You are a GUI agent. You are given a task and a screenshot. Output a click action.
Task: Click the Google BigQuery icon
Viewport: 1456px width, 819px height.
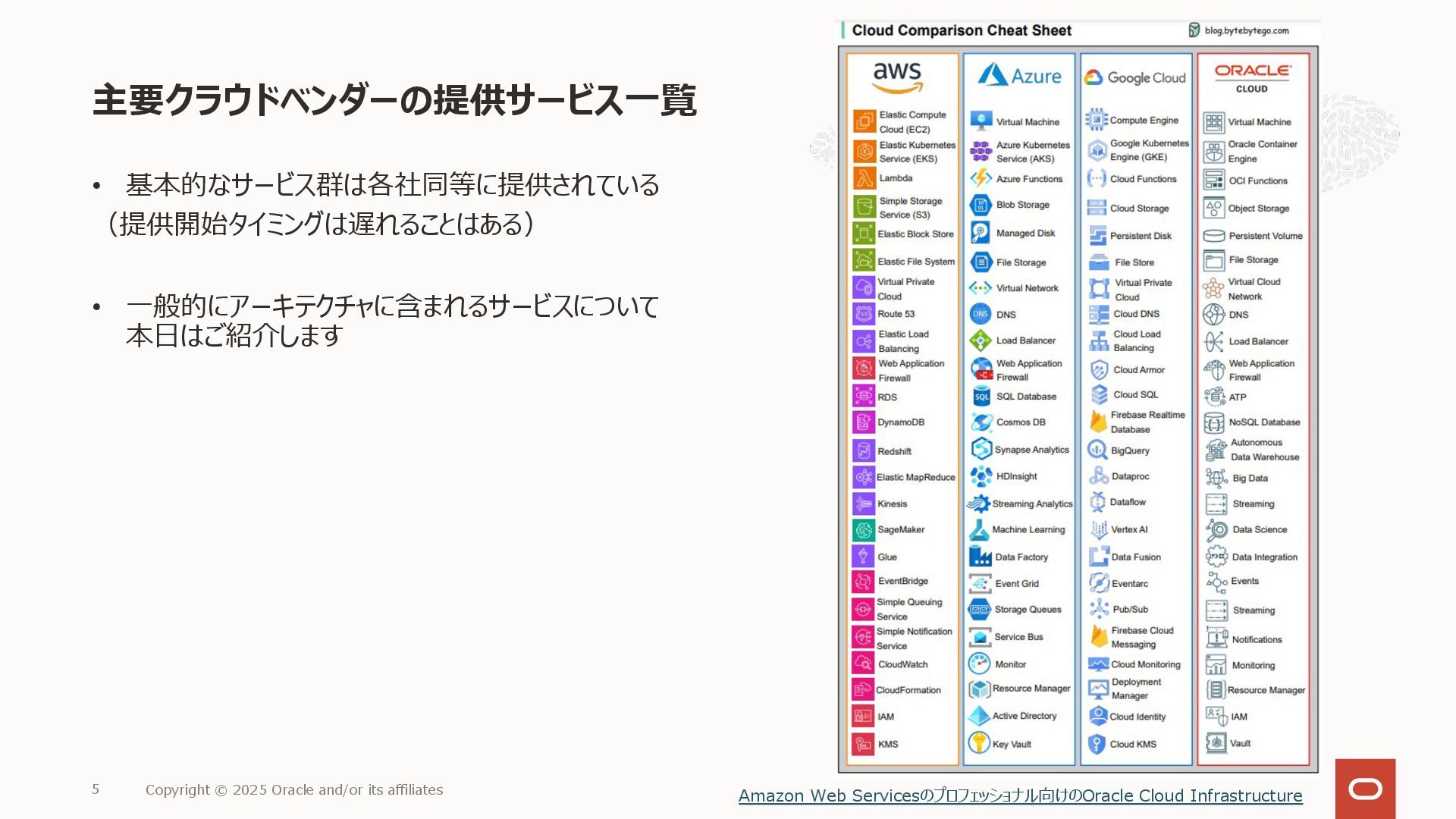point(1097,450)
